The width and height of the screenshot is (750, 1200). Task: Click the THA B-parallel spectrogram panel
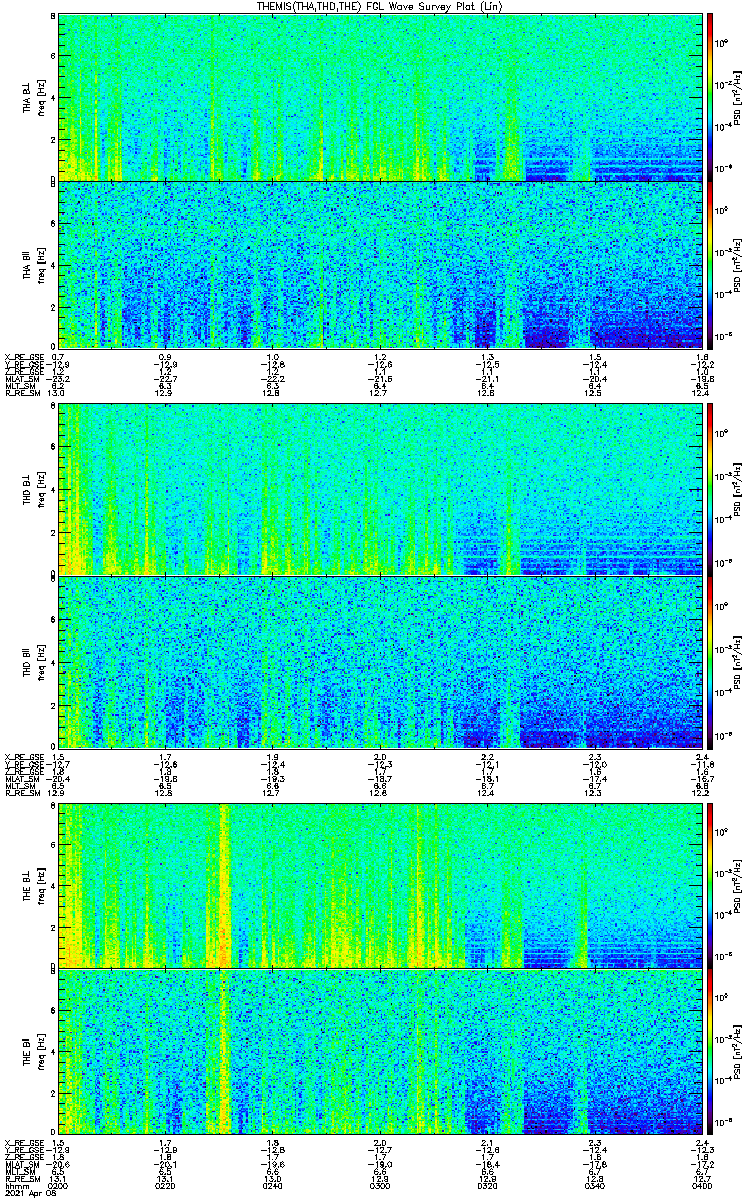[379, 264]
